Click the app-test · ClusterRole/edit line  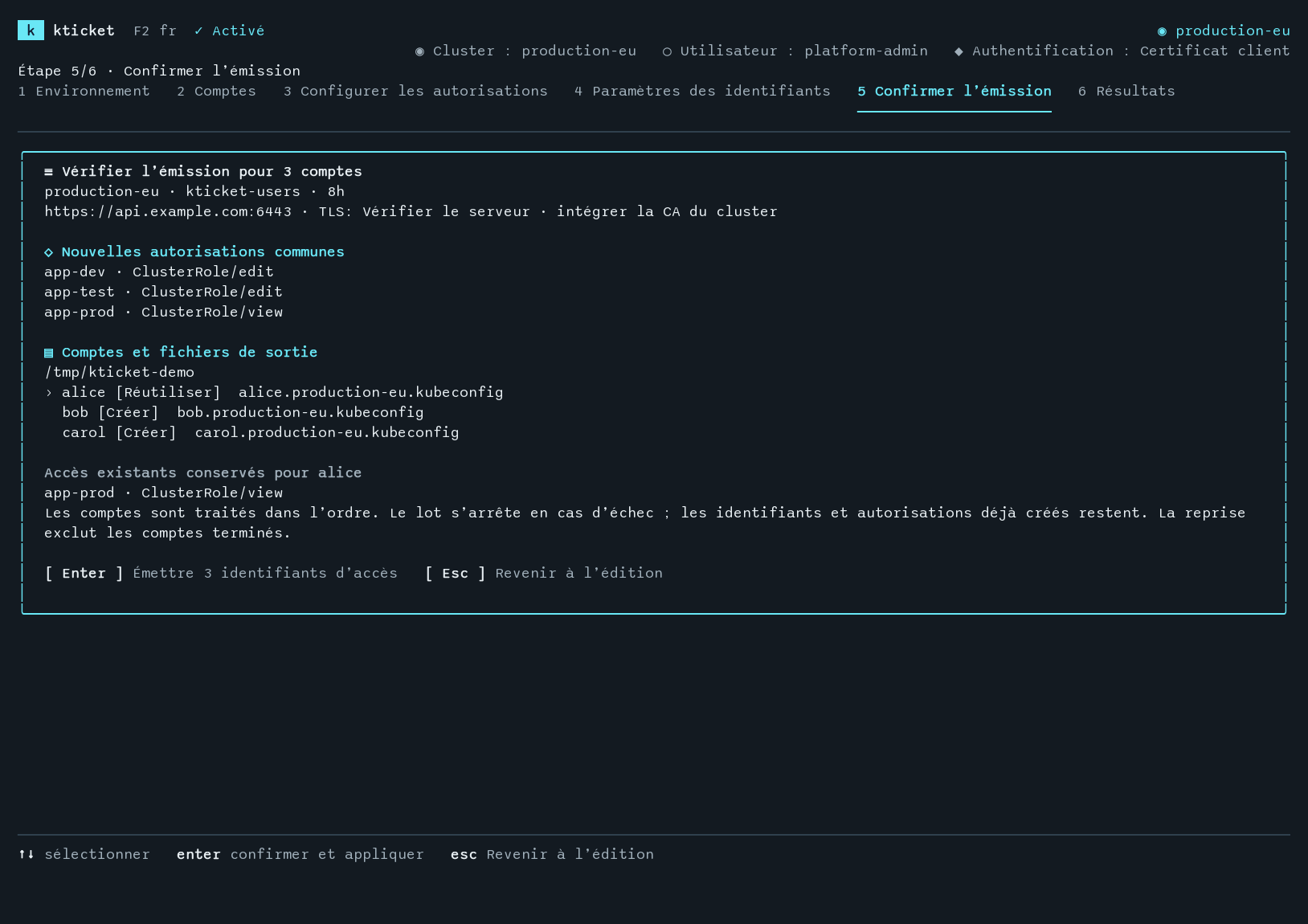[163, 292]
